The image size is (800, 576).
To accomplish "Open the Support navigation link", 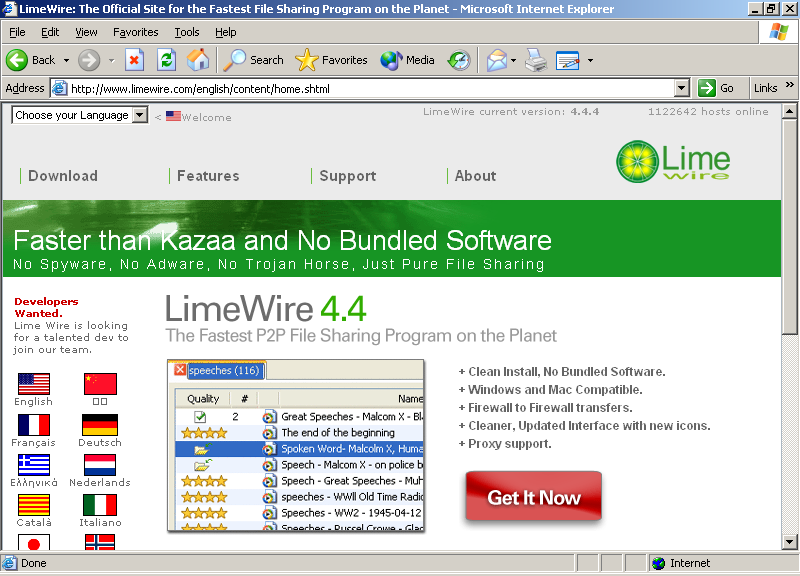I will pyautogui.click(x=348, y=176).
